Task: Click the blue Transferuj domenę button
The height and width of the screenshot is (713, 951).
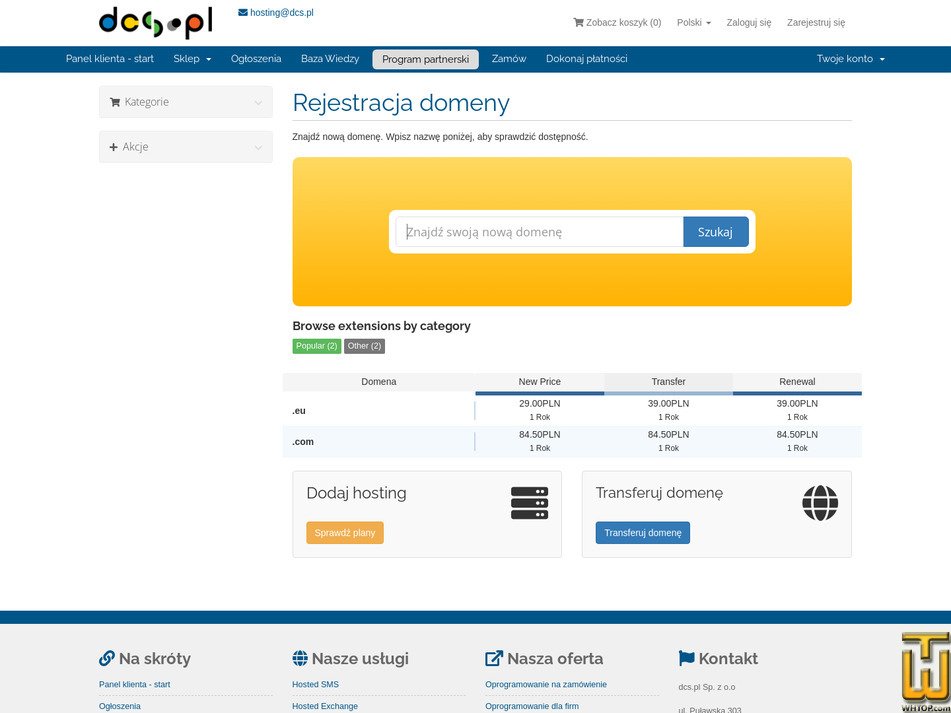Action: 642,533
